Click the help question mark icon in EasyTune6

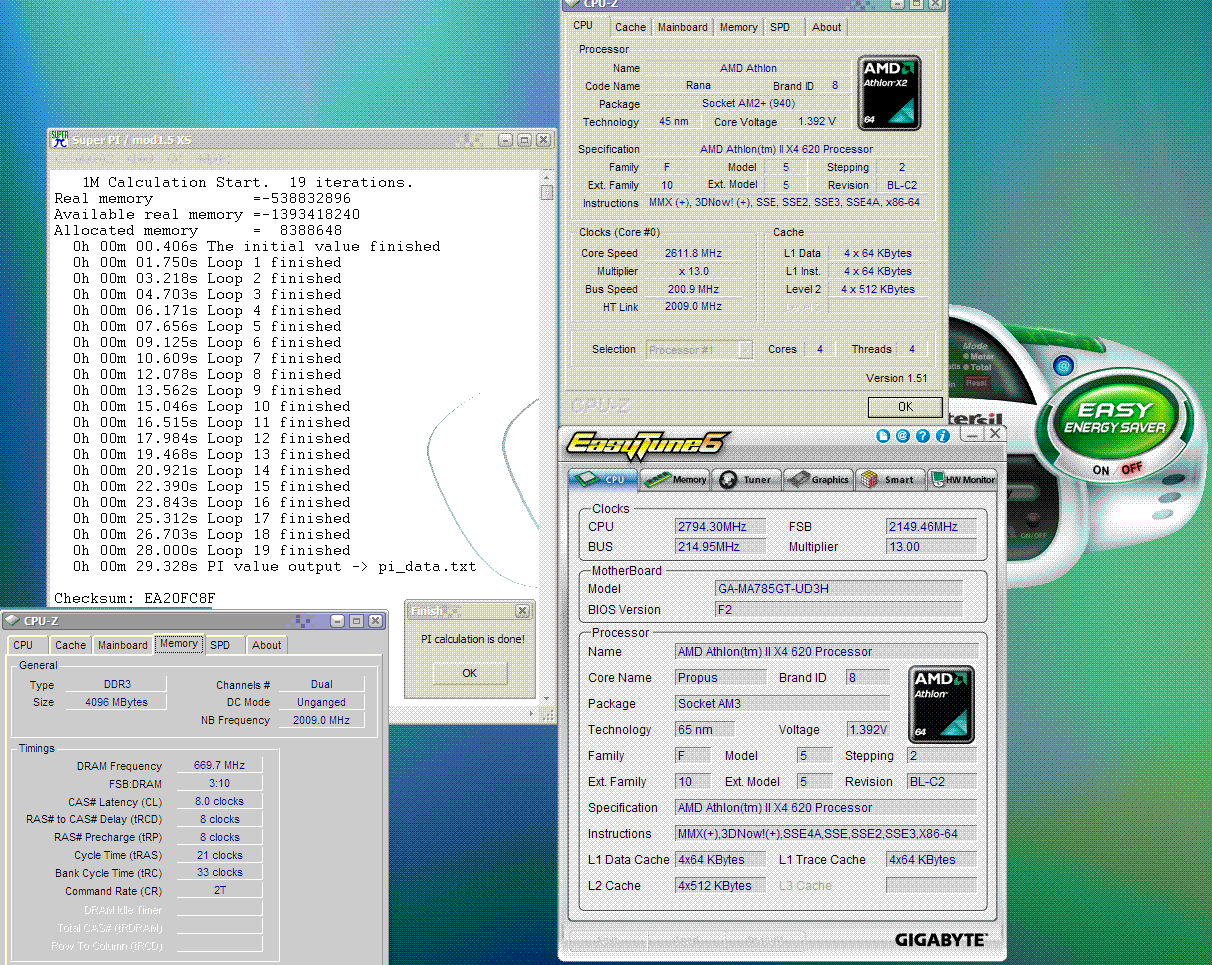click(x=923, y=436)
